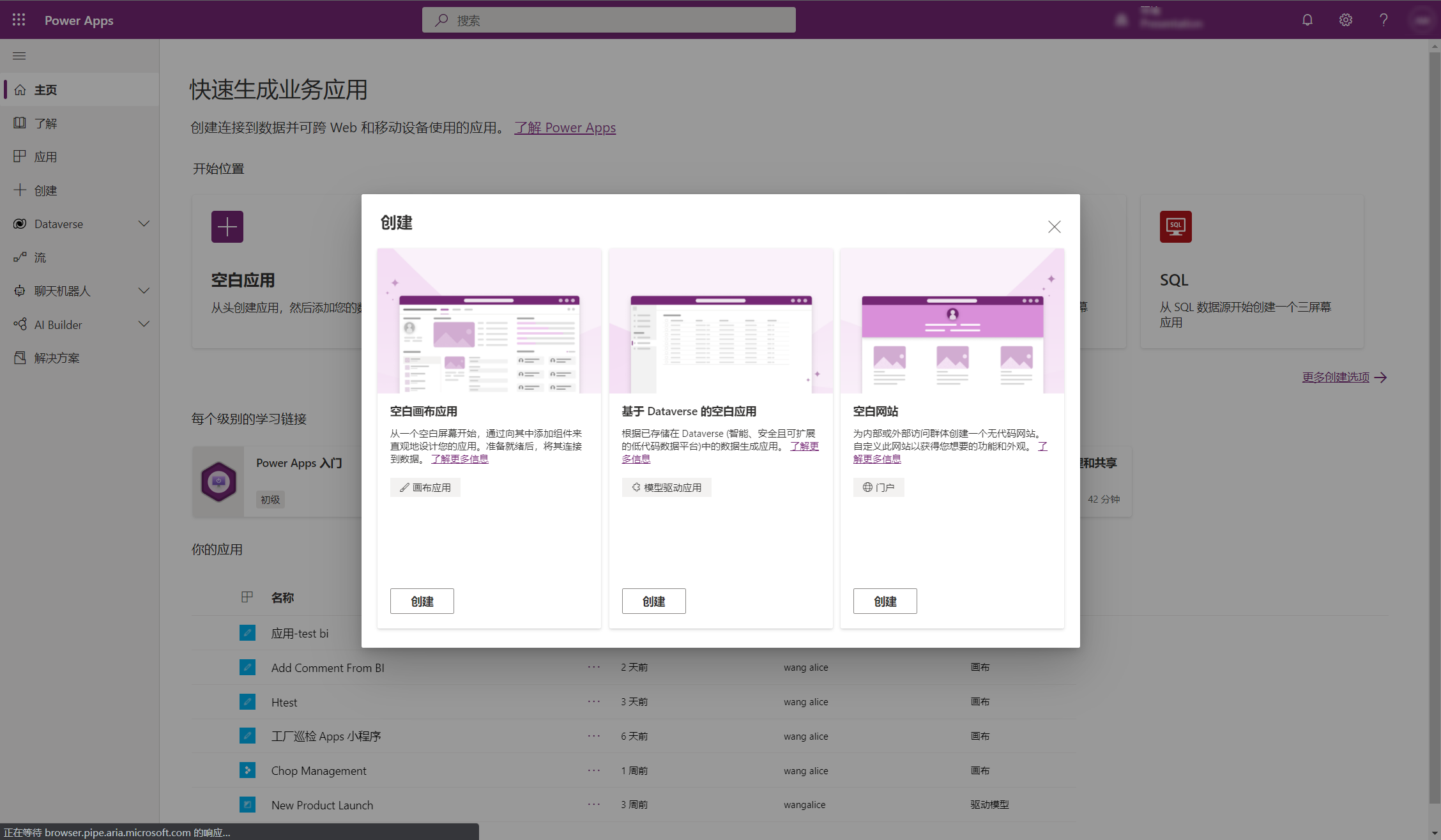The image size is (1441, 840).
Task: Open the more options dots for Htest
Action: (594, 701)
